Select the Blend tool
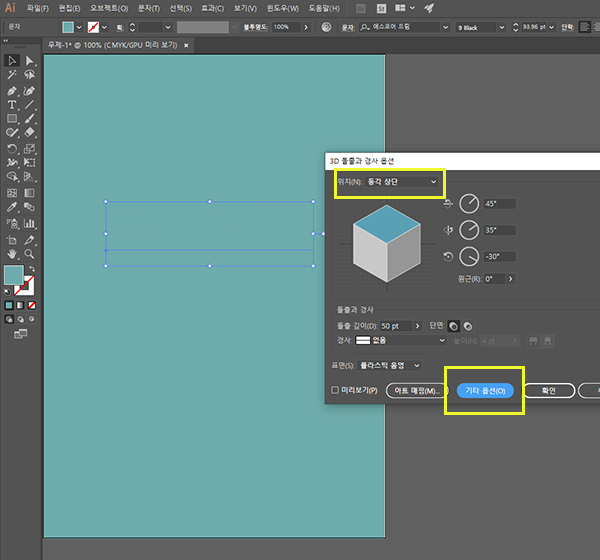Image resolution: width=600 pixels, height=560 pixels. click(29, 207)
